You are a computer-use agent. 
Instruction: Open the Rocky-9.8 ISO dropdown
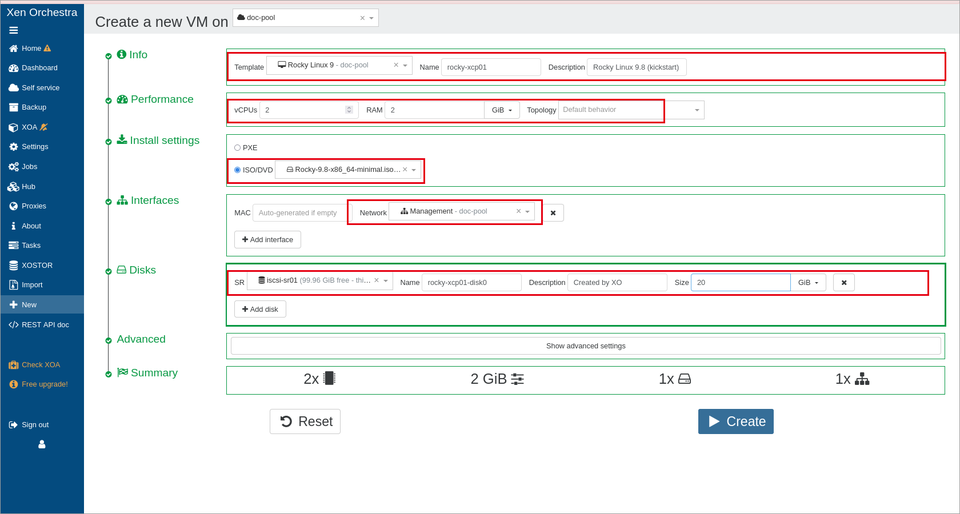tap(414, 169)
